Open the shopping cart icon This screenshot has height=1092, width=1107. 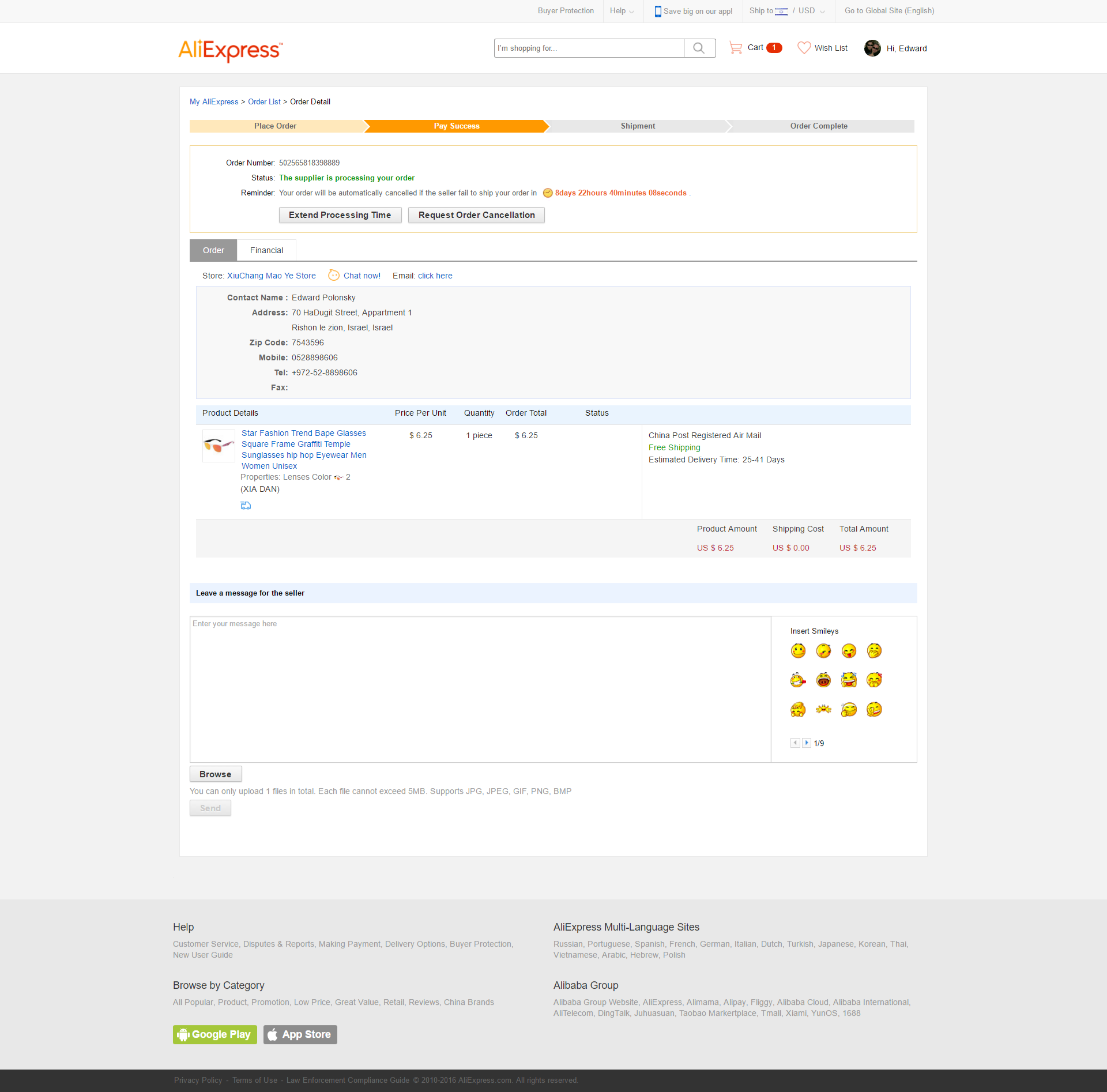pyautogui.click(x=736, y=48)
